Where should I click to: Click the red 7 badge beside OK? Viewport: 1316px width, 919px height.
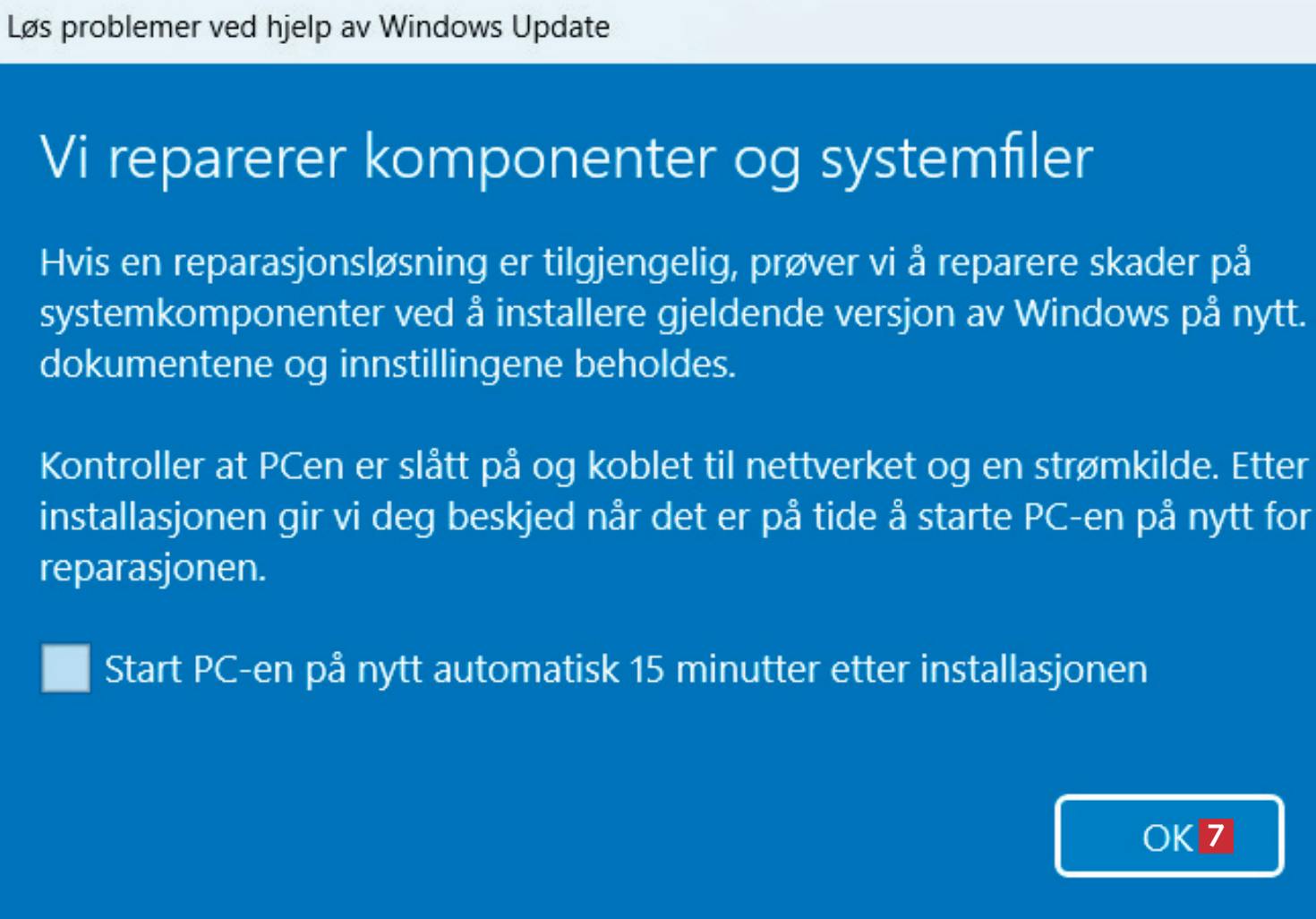coord(1217,836)
